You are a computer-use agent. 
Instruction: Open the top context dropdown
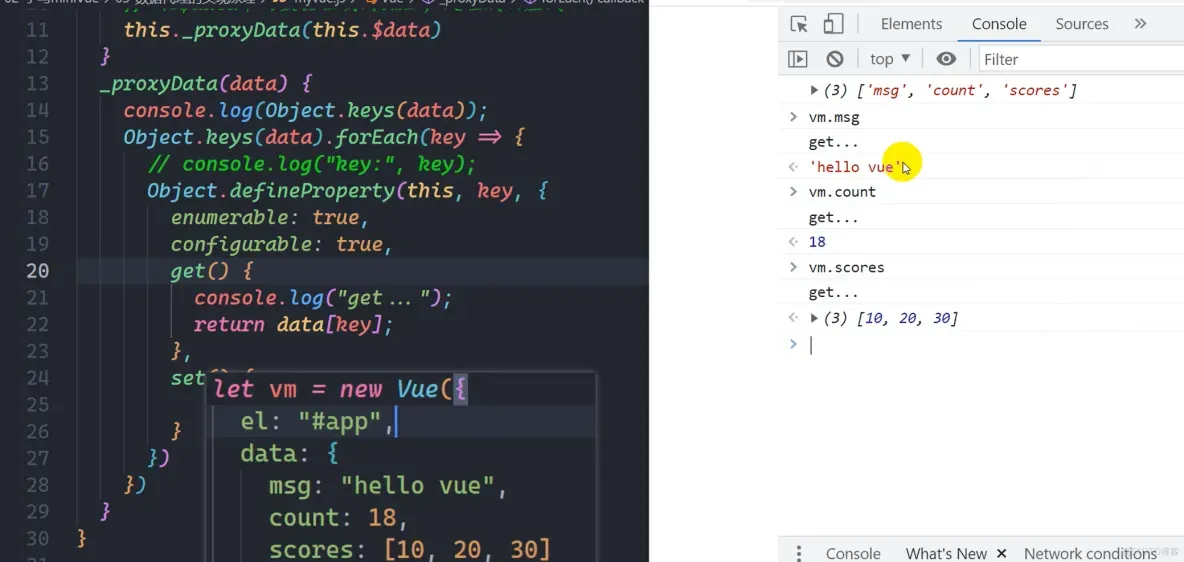point(890,59)
